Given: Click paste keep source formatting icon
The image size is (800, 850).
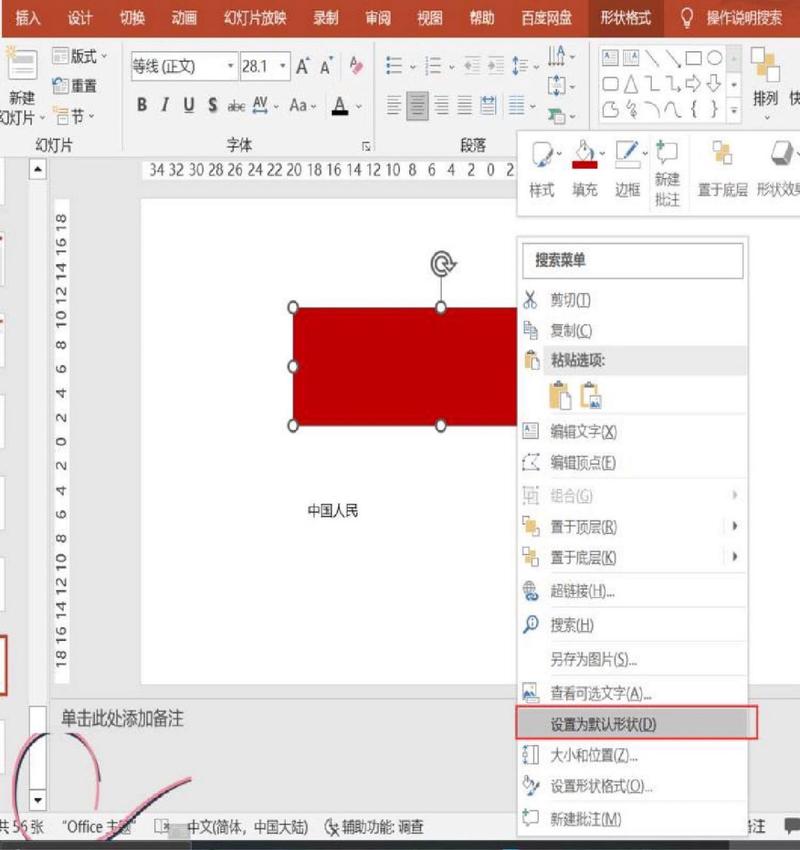Looking at the screenshot, I should point(560,395).
